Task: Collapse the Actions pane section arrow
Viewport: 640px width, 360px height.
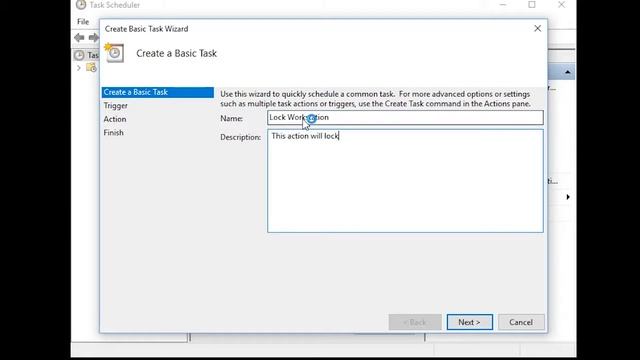Action: (x=567, y=72)
